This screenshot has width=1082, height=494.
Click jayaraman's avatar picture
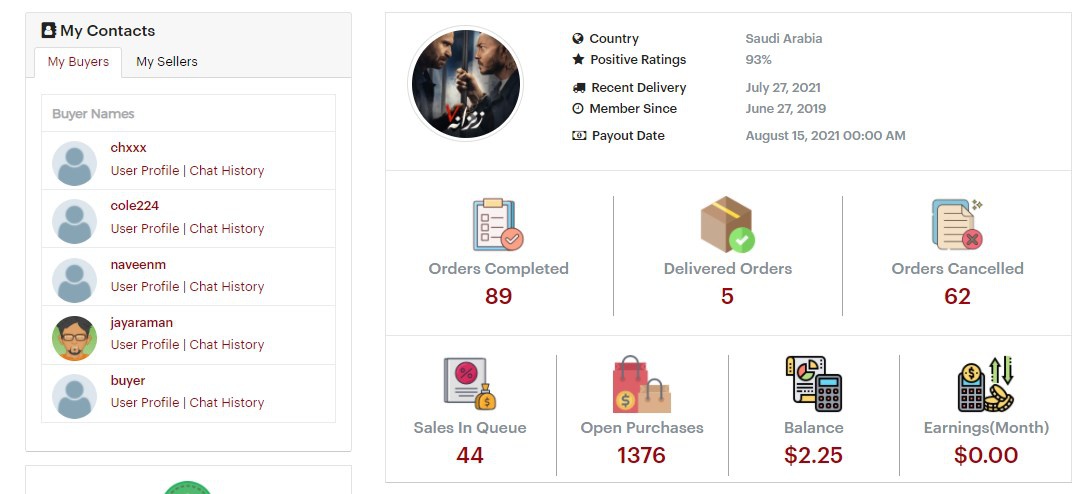(x=74, y=338)
